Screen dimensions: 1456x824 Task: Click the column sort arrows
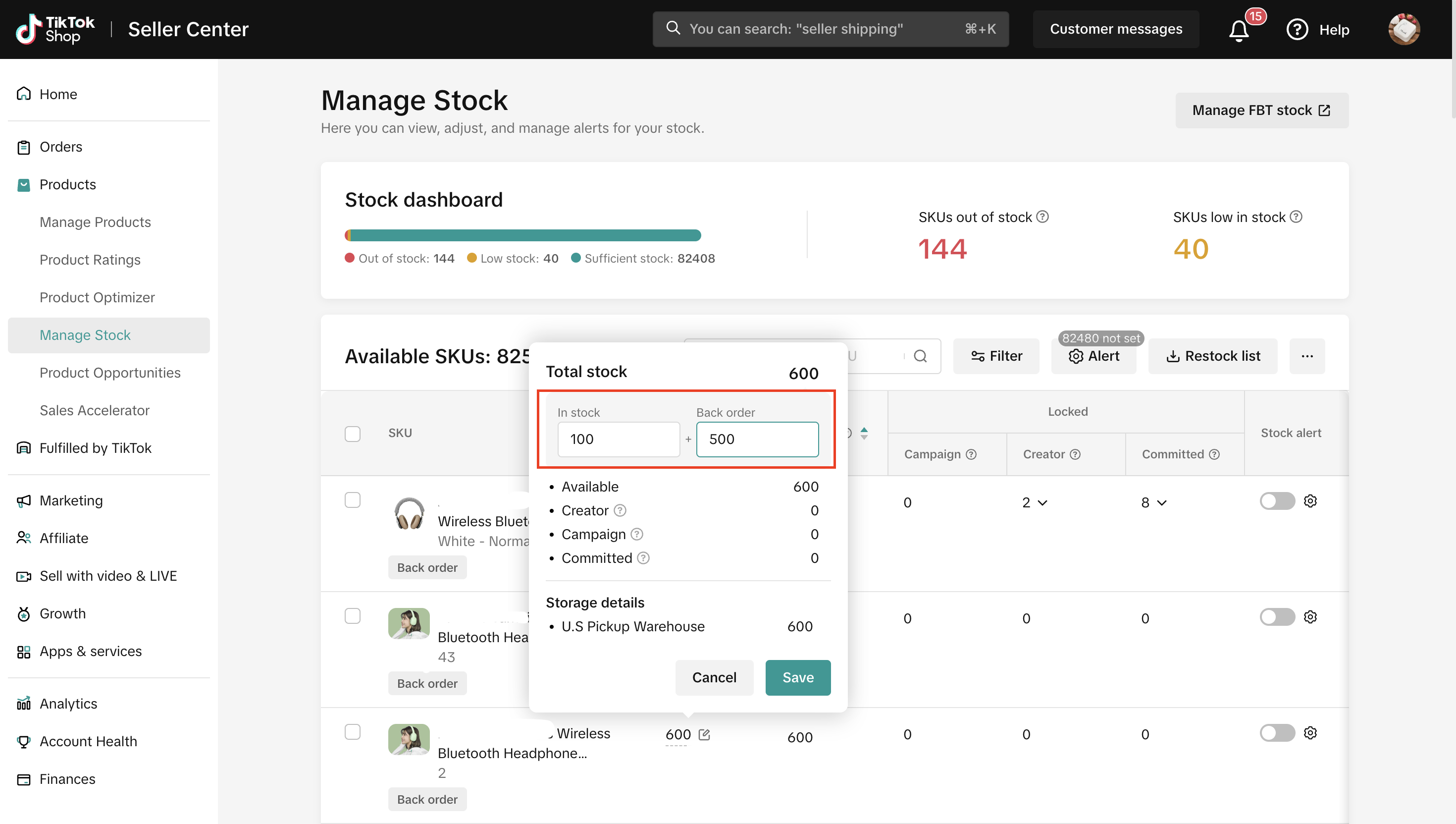[864, 434]
